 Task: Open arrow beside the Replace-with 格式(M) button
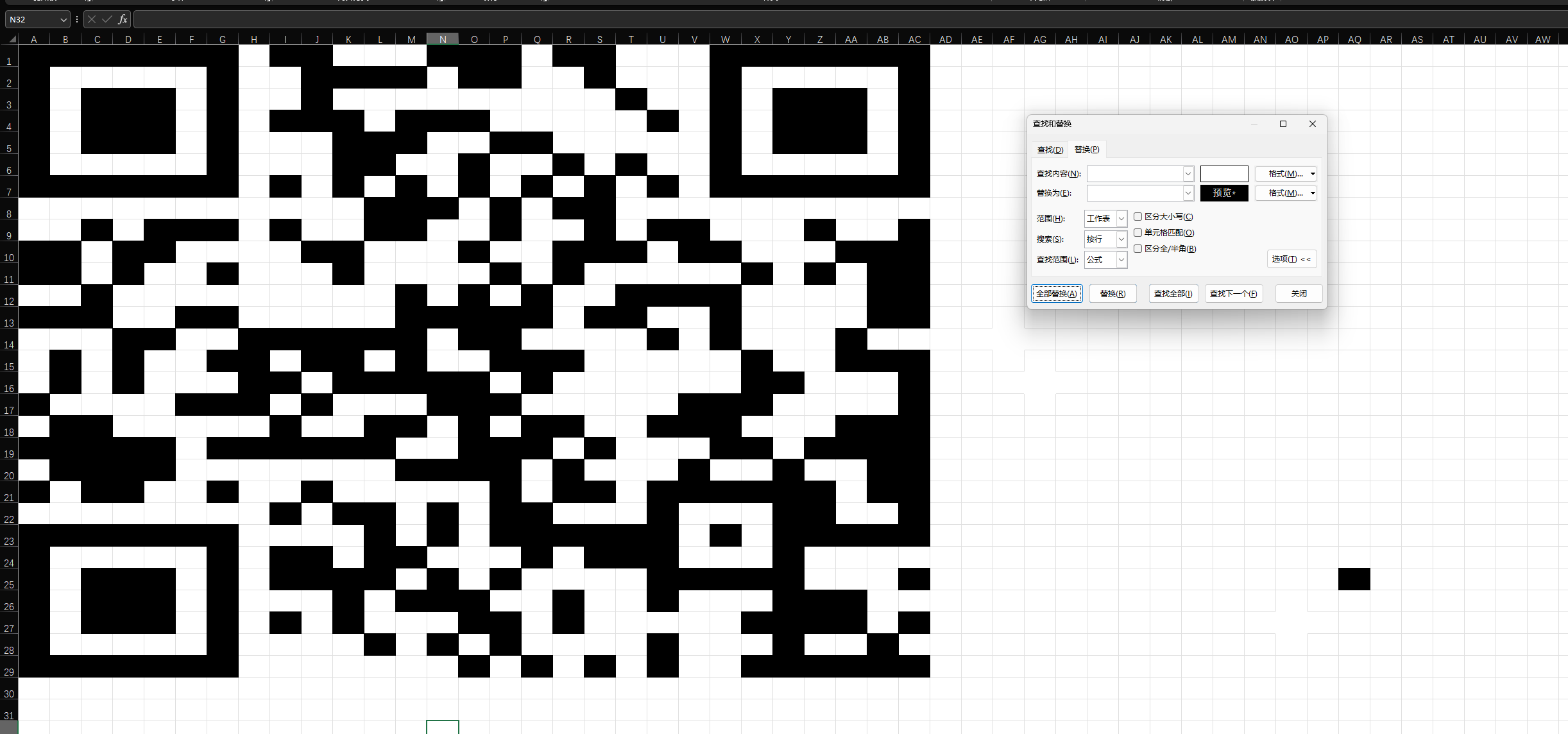coord(1313,193)
